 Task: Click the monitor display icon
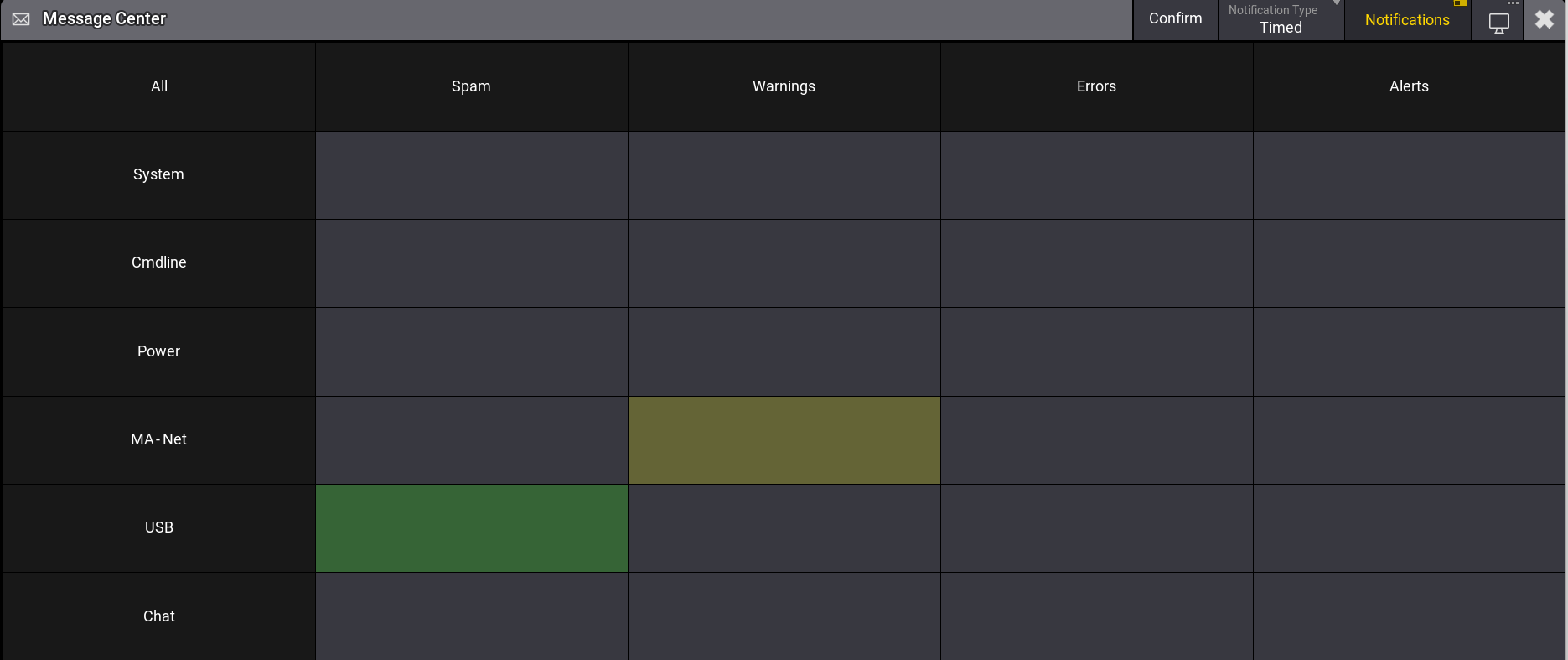(1498, 23)
